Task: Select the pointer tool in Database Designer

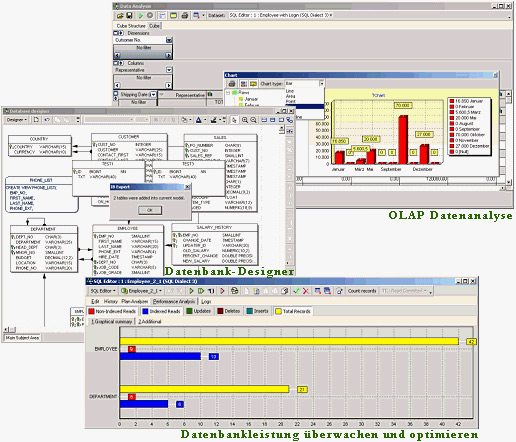Action: tap(234, 120)
